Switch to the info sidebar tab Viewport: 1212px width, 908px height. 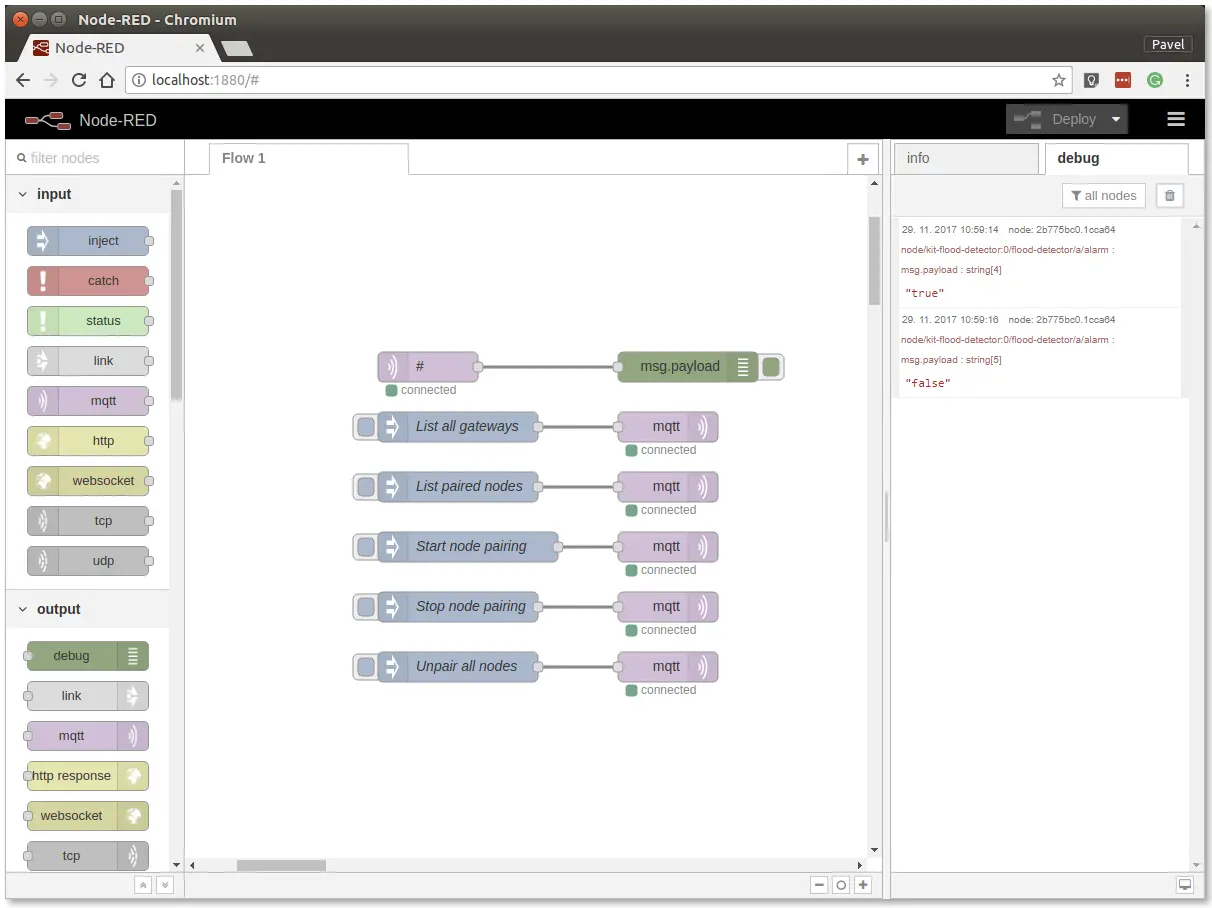966,158
